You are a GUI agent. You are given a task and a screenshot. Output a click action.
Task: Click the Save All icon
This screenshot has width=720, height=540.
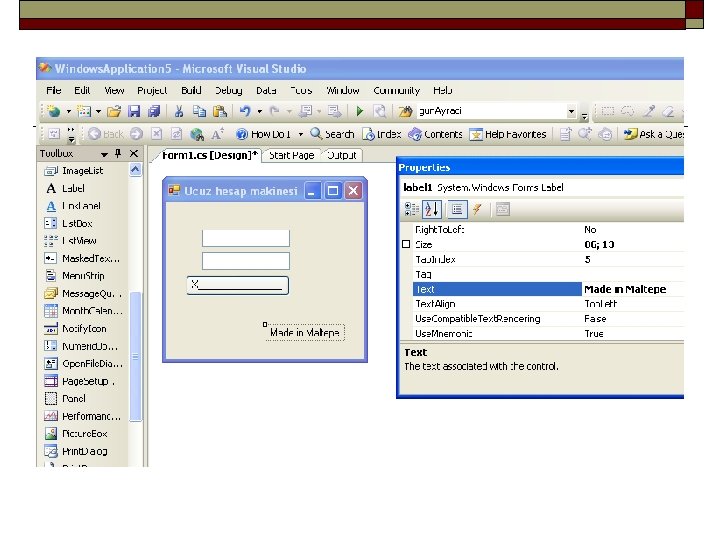154,111
